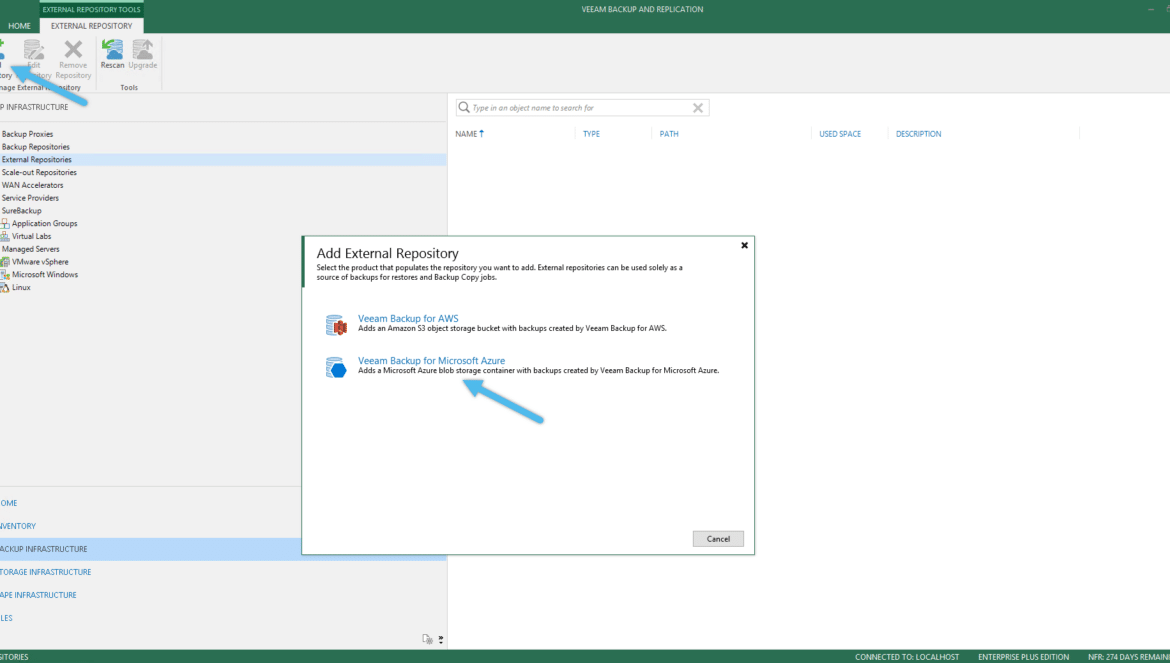This screenshot has height=663, width=1170.
Task: Click the DESCRIPTION column header
Action: click(918, 134)
